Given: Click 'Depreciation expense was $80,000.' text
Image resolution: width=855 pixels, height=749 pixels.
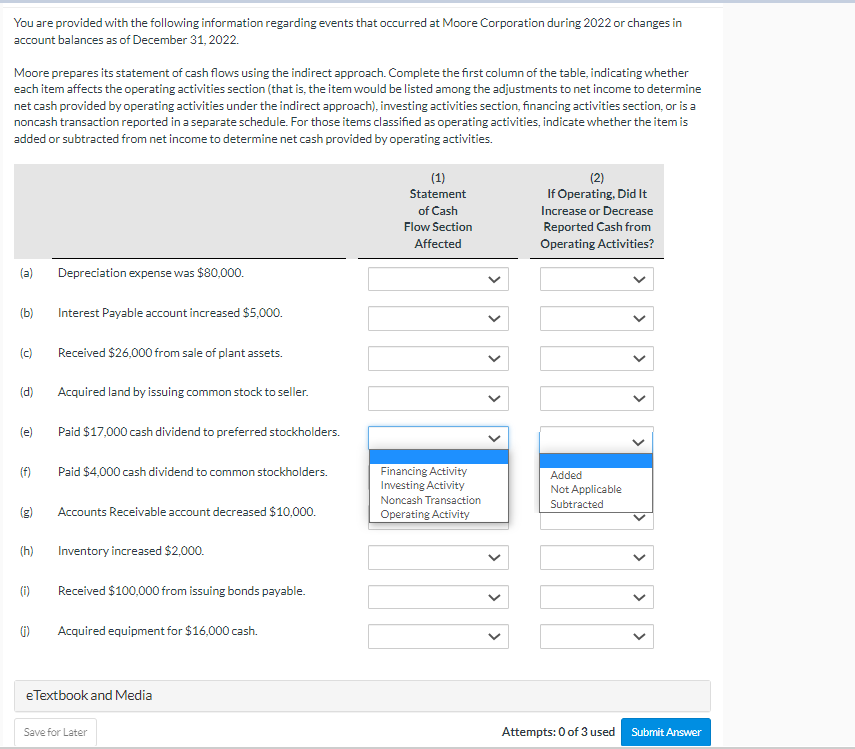Looking at the screenshot, I should [150, 273].
